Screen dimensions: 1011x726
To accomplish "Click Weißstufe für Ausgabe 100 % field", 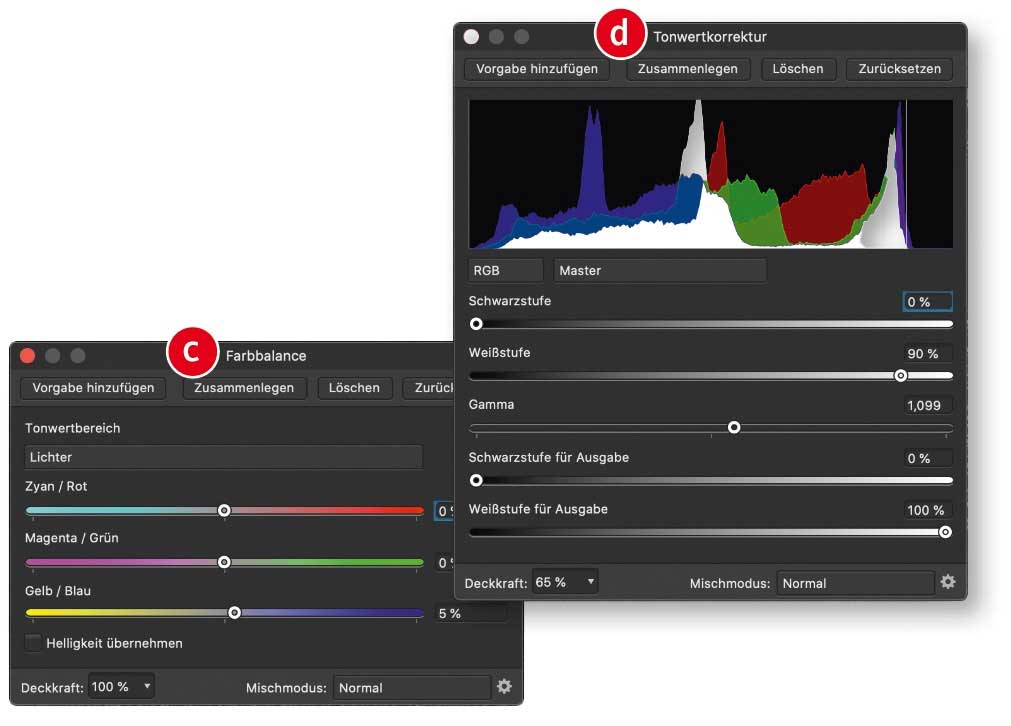I will click(927, 510).
